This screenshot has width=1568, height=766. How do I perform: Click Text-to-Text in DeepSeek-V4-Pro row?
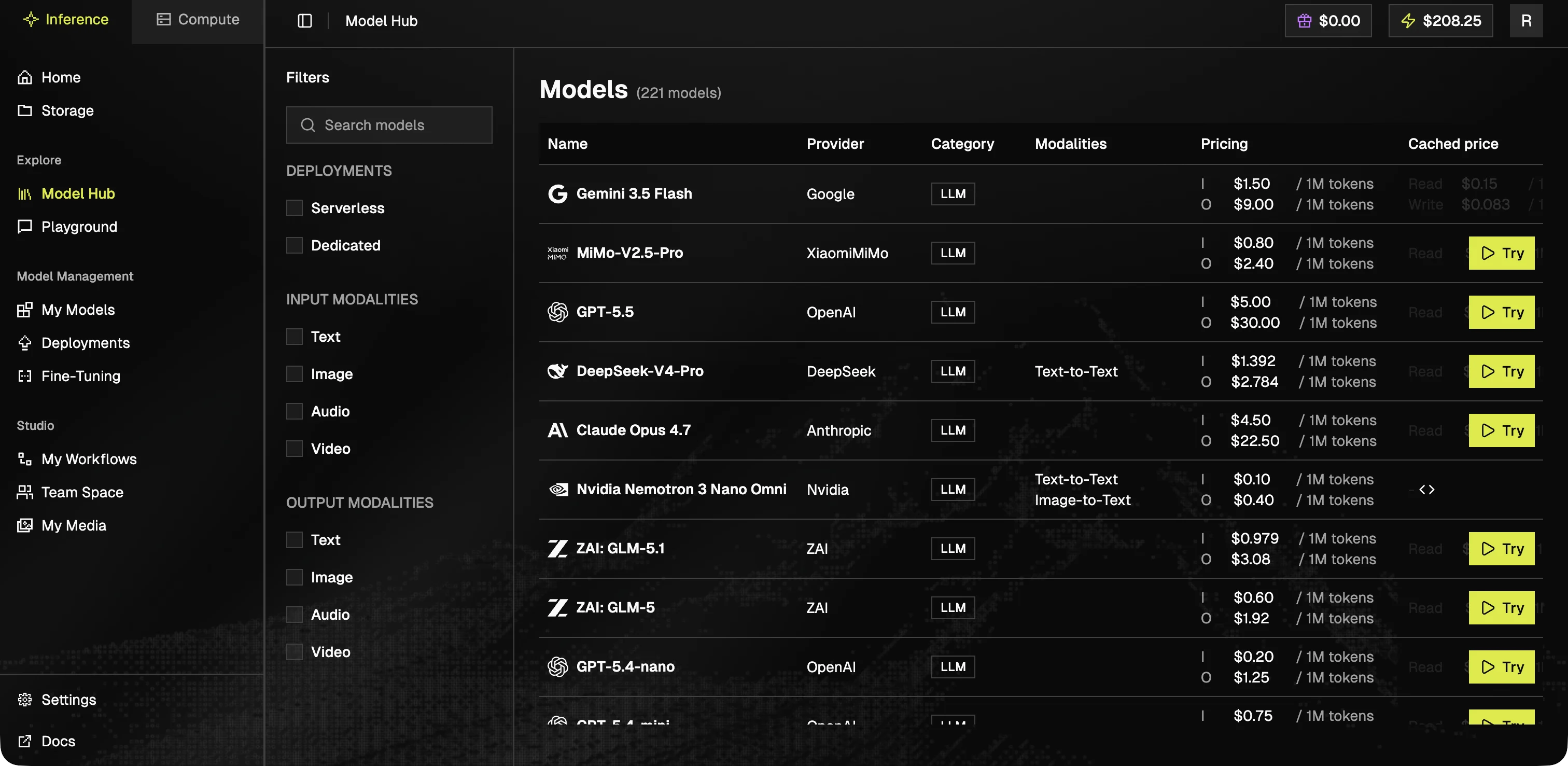coord(1075,371)
